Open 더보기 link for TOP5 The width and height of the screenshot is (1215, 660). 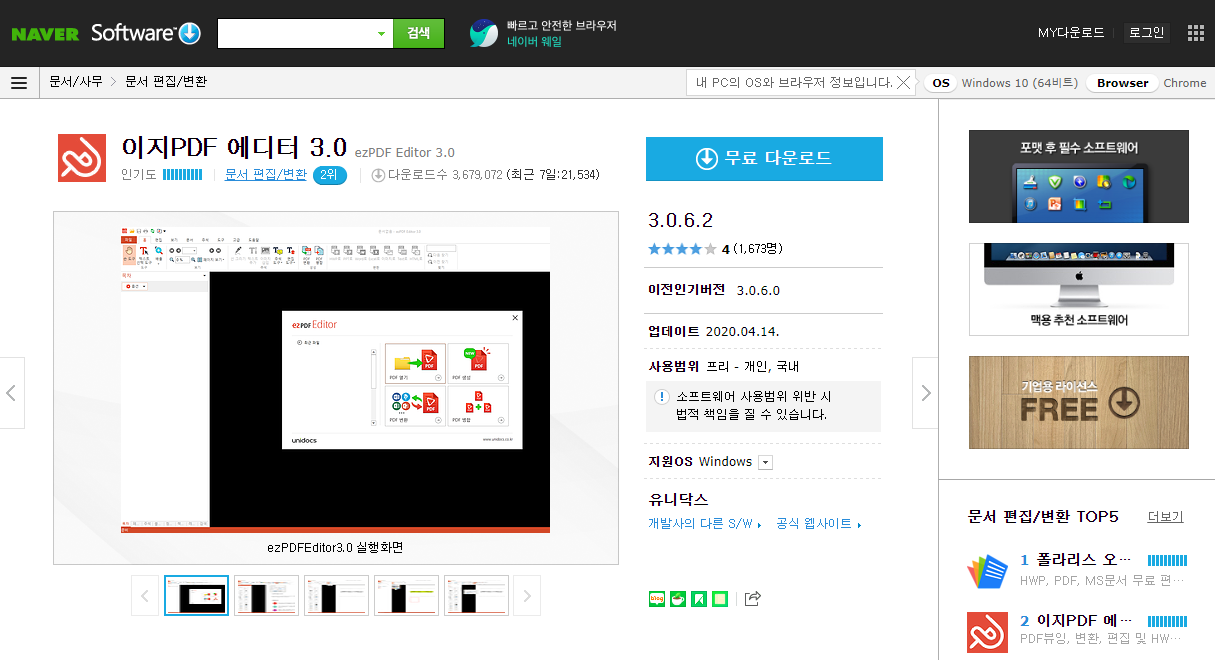[x=1165, y=517]
